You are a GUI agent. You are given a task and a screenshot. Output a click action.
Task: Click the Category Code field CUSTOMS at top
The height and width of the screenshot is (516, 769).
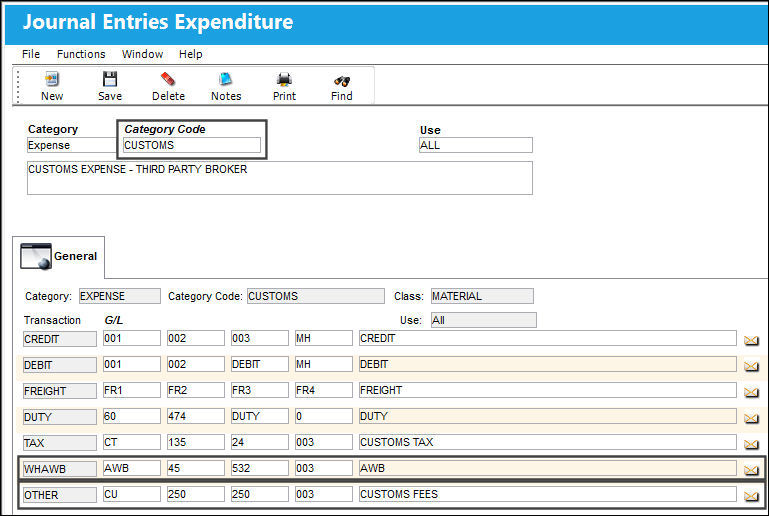pos(192,145)
